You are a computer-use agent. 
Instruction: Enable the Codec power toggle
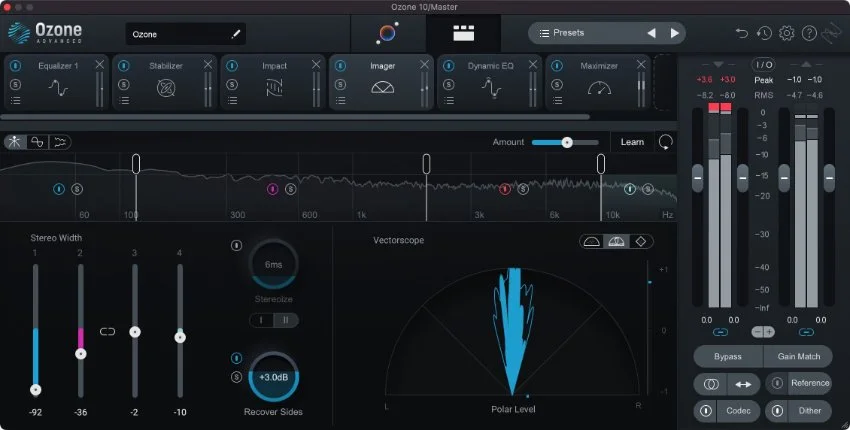[x=705, y=411]
